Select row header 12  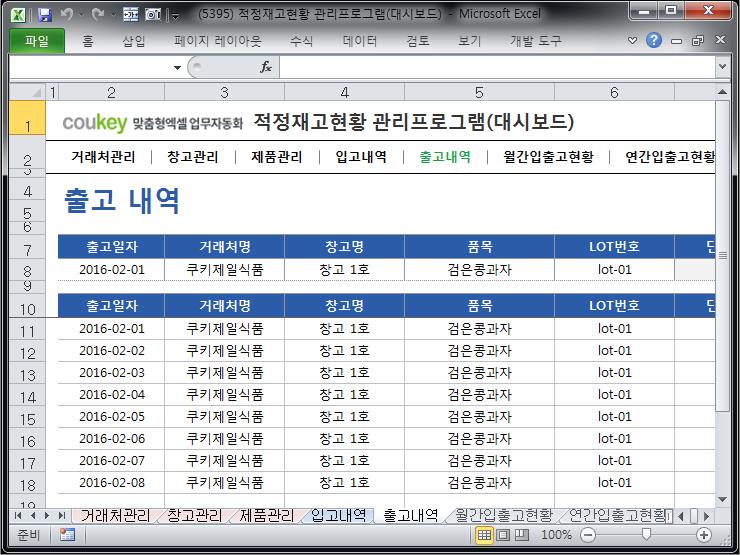(x=27, y=353)
